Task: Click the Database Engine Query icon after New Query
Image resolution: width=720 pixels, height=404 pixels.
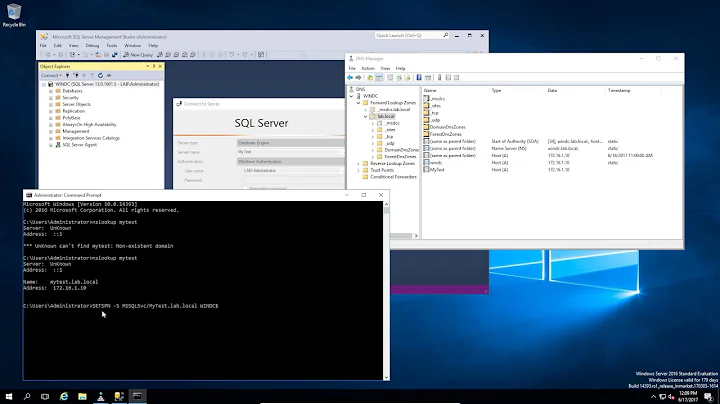Action: pos(160,55)
